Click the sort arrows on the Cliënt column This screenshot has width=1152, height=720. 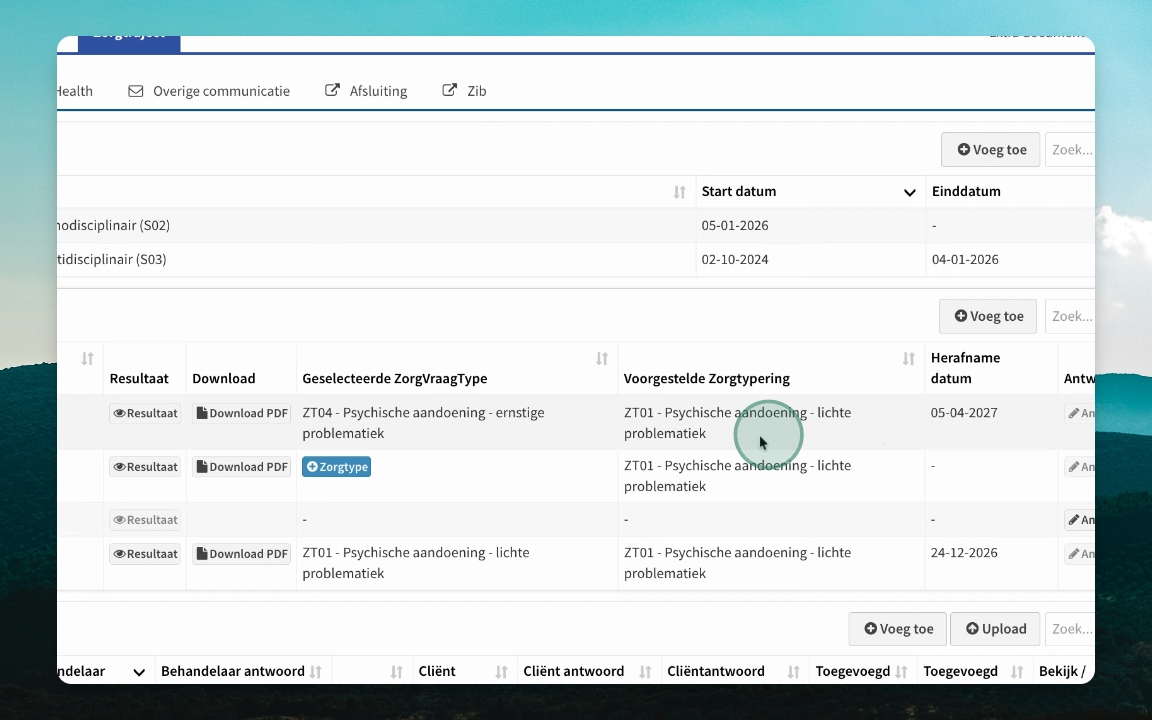502,672
